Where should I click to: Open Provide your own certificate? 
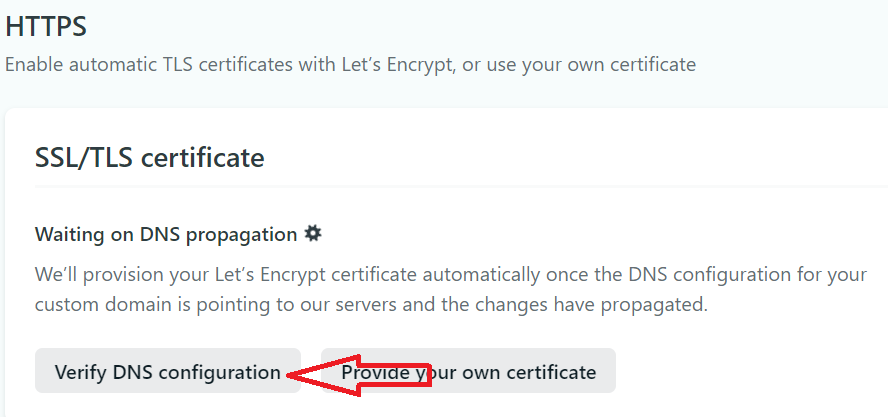click(468, 371)
